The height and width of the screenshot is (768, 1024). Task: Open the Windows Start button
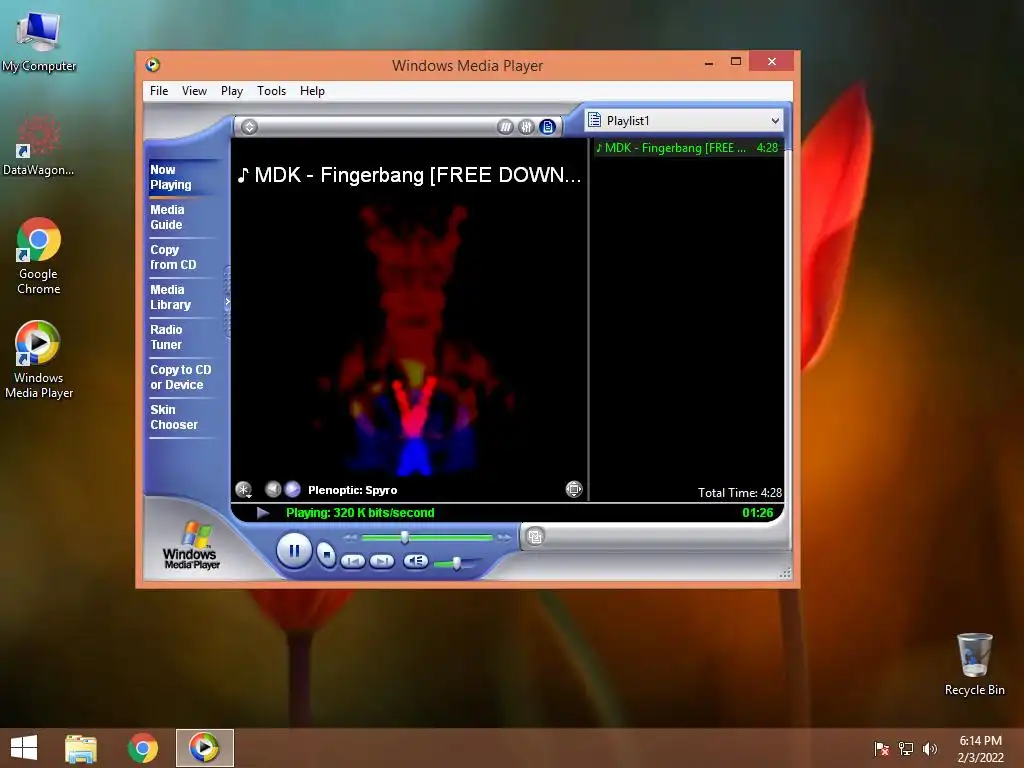click(24, 748)
